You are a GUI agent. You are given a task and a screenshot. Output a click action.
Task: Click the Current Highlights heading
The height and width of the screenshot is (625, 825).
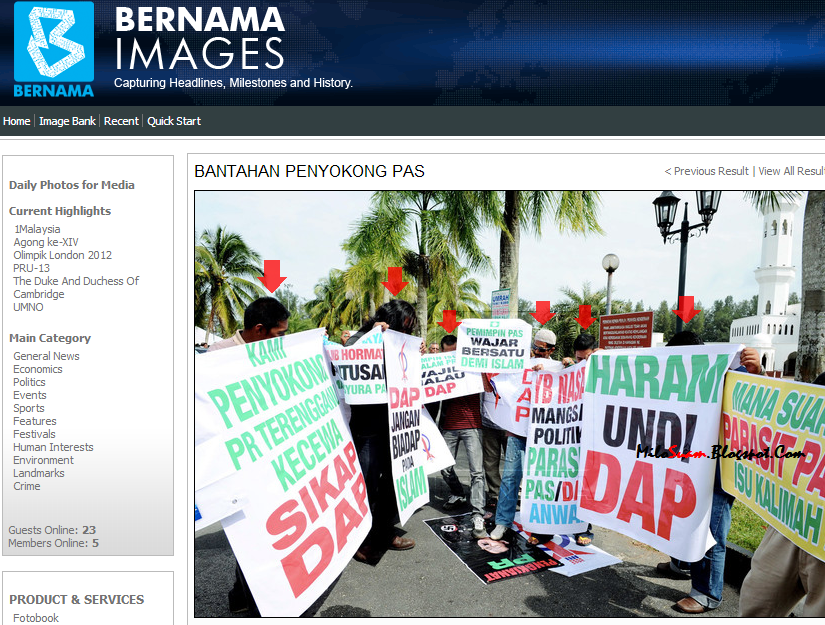(x=60, y=211)
